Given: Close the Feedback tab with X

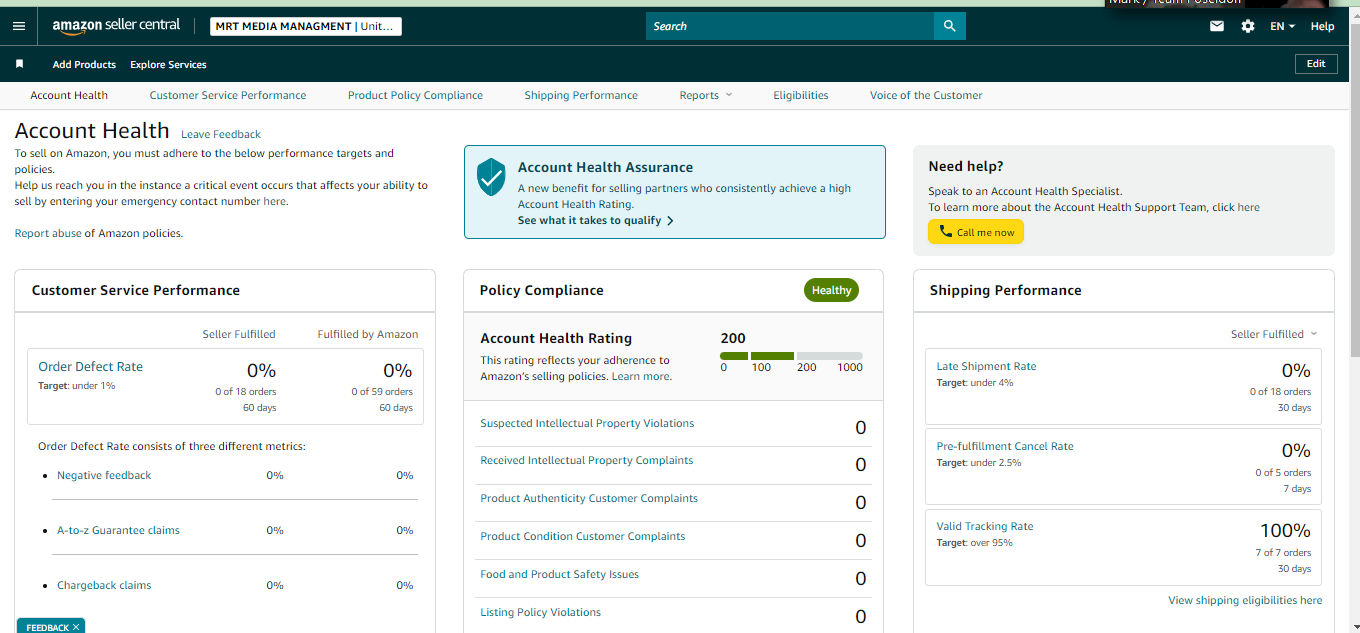Looking at the screenshot, I should click(x=76, y=627).
